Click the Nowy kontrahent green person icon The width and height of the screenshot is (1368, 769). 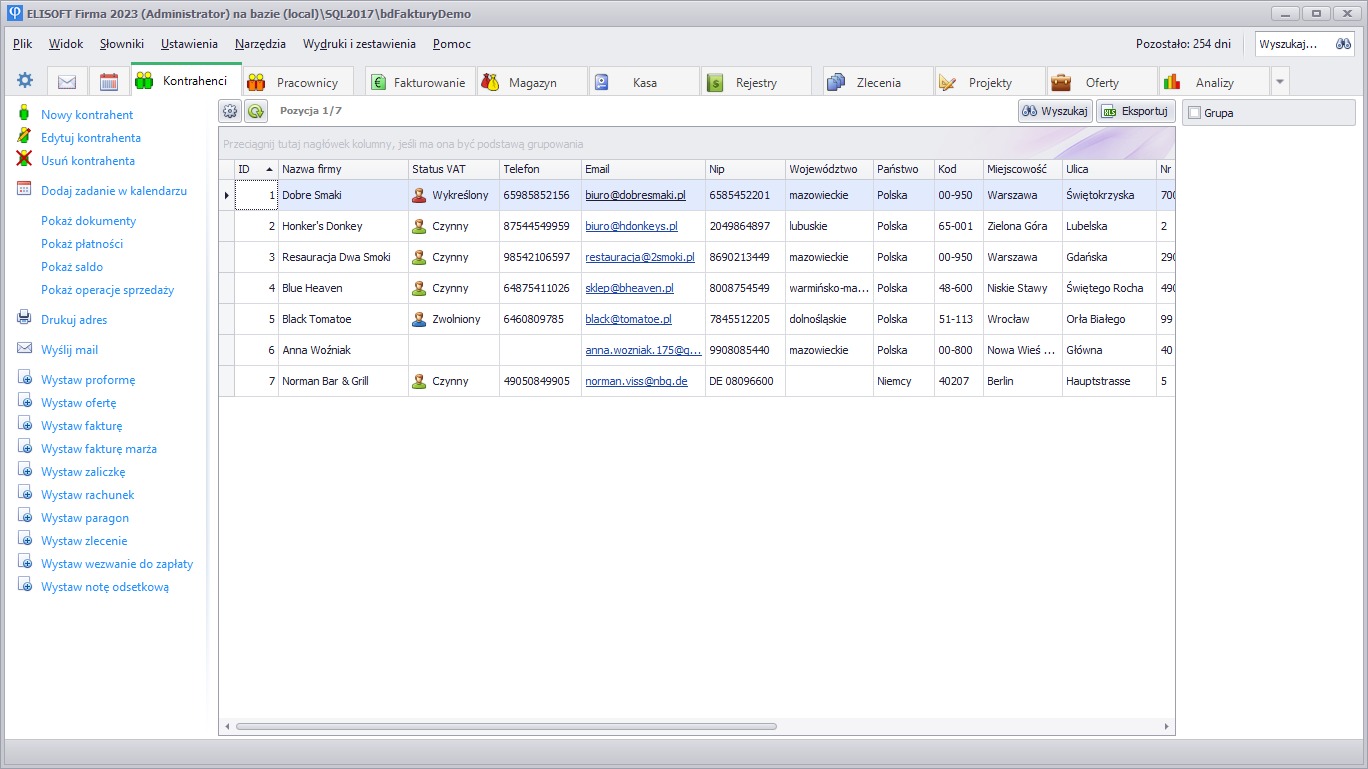[x=24, y=114]
